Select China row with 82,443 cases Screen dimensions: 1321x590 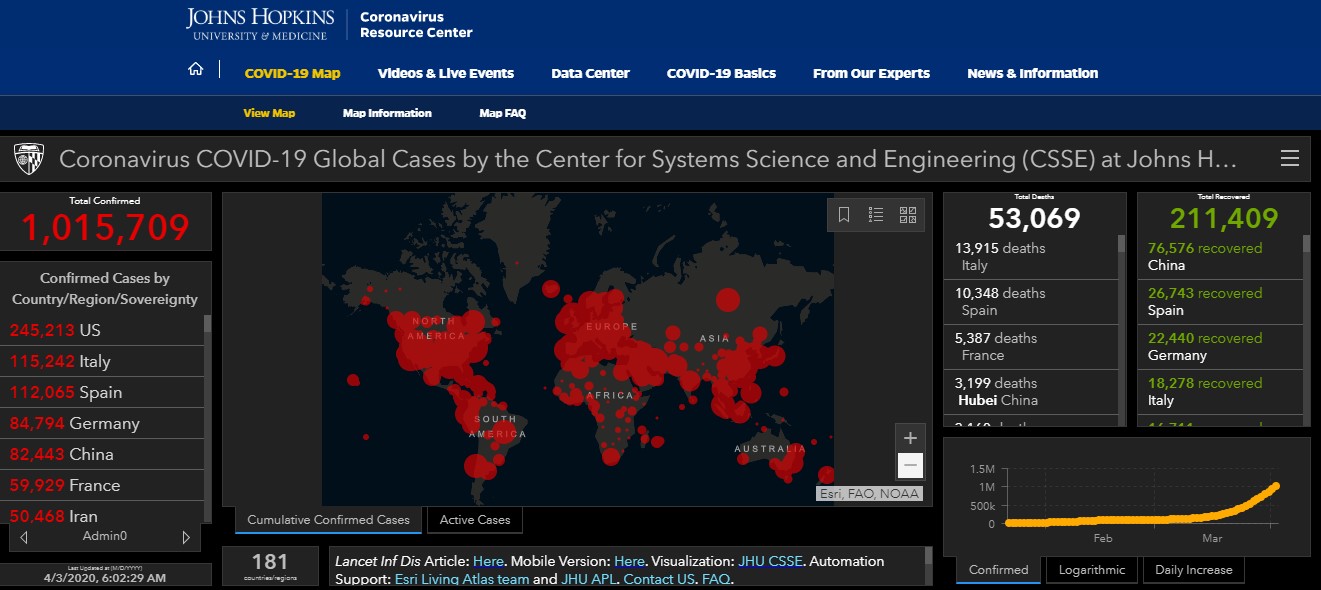[x=104, y=454]
